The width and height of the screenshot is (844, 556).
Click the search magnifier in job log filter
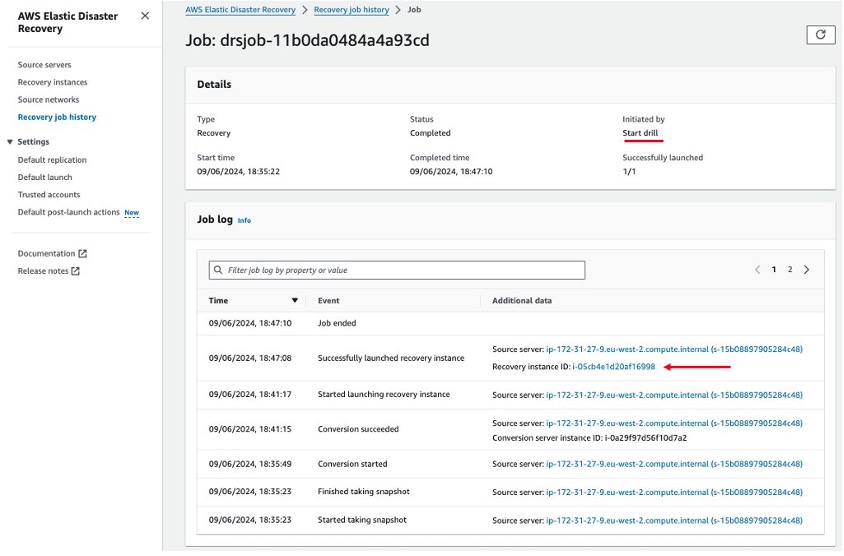pos(218,270)
